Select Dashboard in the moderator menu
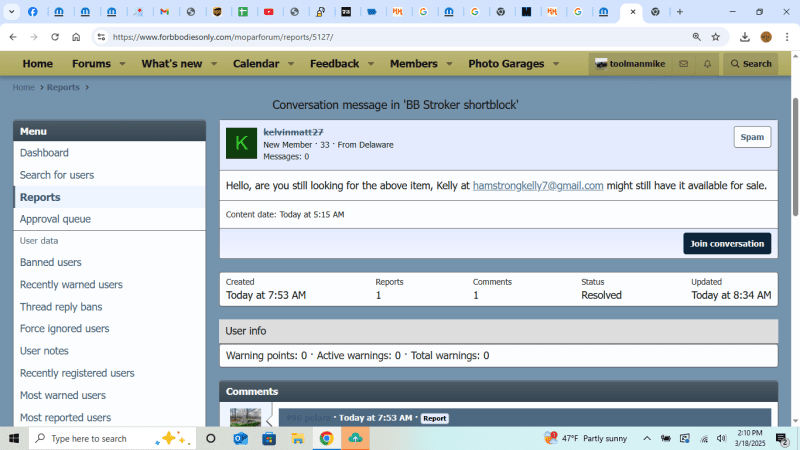This screenshot has width=800, height=450. [x=110, y=153]
